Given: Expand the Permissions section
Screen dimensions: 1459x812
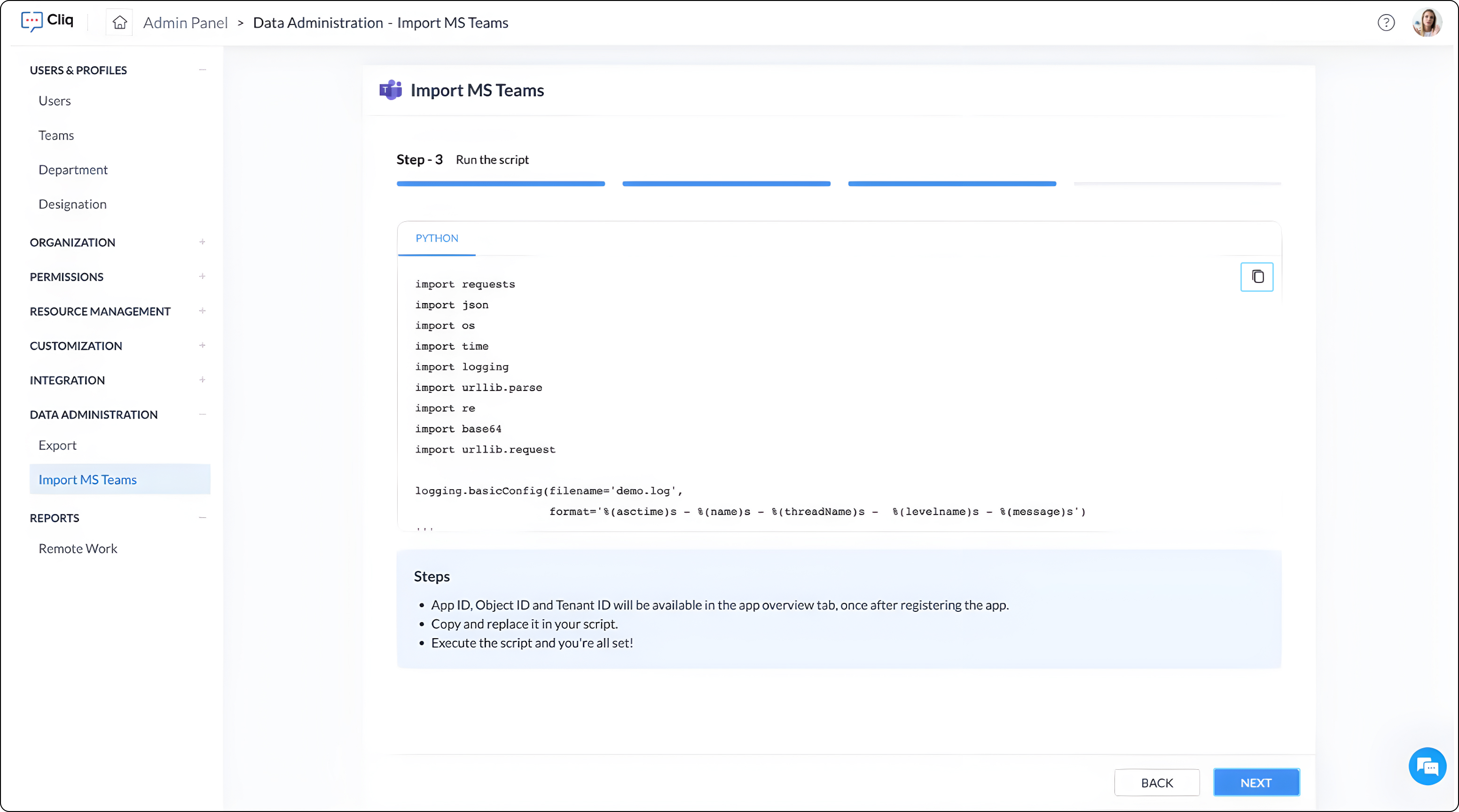Looking at the screenshot, I should pyautogui.click(x=202, y=276).
